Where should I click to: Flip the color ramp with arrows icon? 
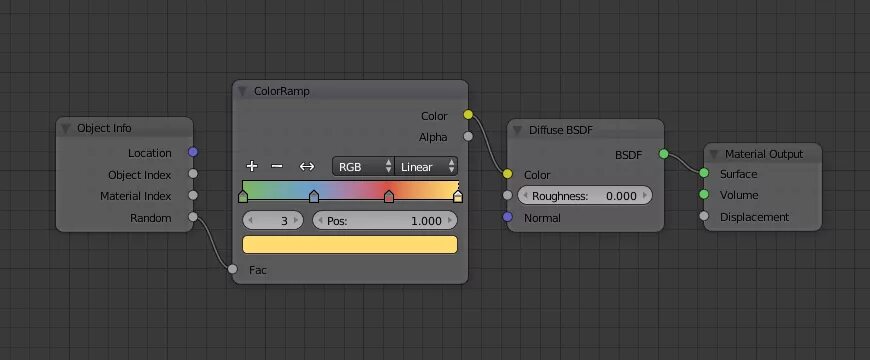307,166
